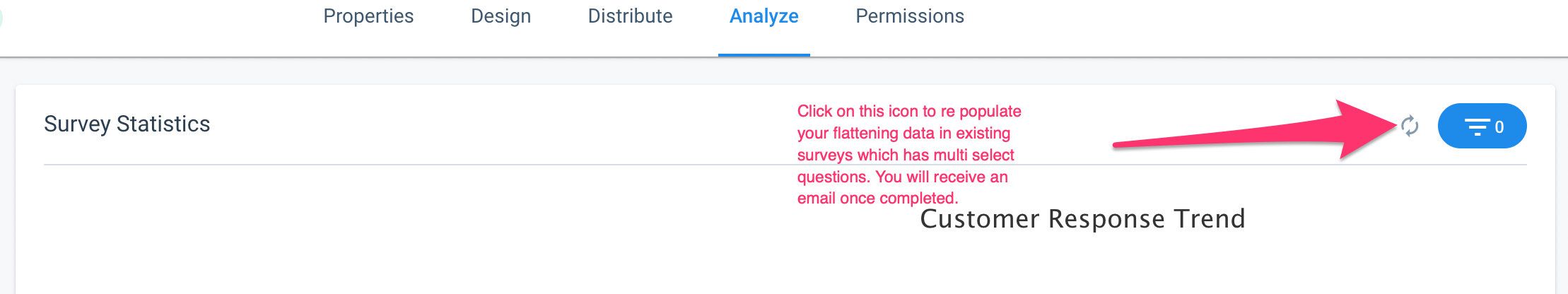Switch to the Design tab
This screenshot has width=1568, height=294.
pyautogui.click(x=501, y=16)
